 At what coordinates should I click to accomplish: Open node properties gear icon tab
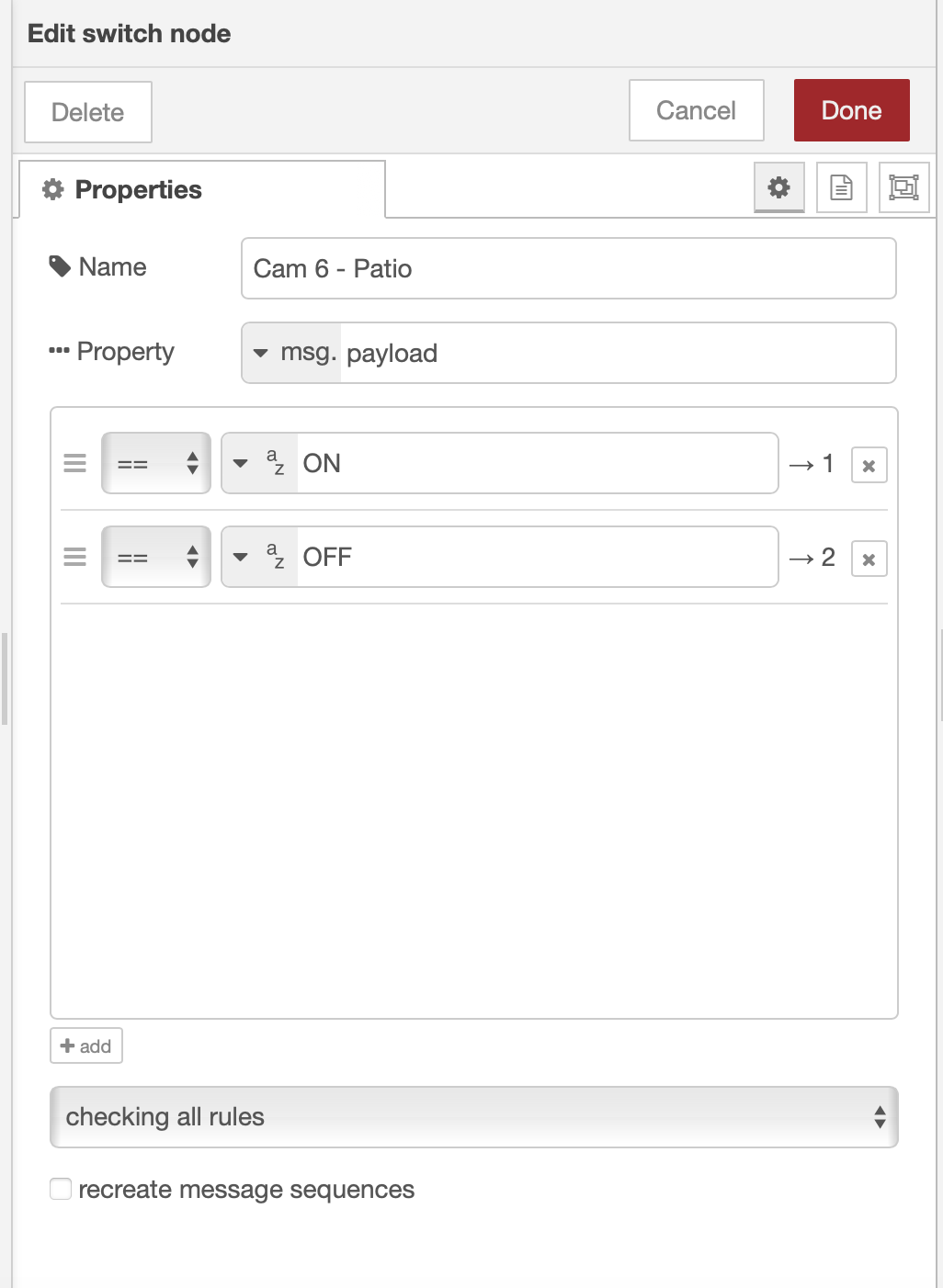click(778, 188)
